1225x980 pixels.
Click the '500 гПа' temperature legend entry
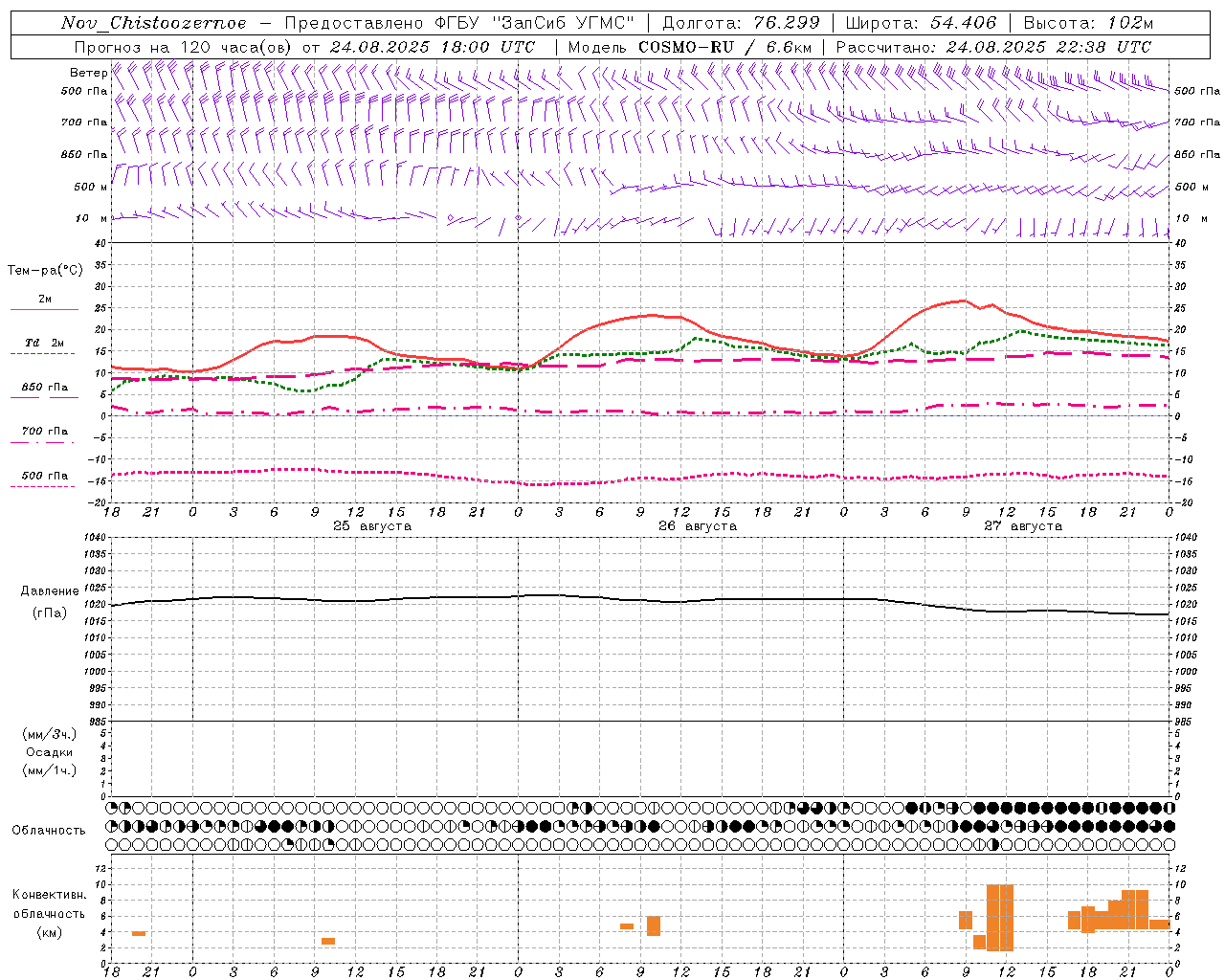point(45,476)
